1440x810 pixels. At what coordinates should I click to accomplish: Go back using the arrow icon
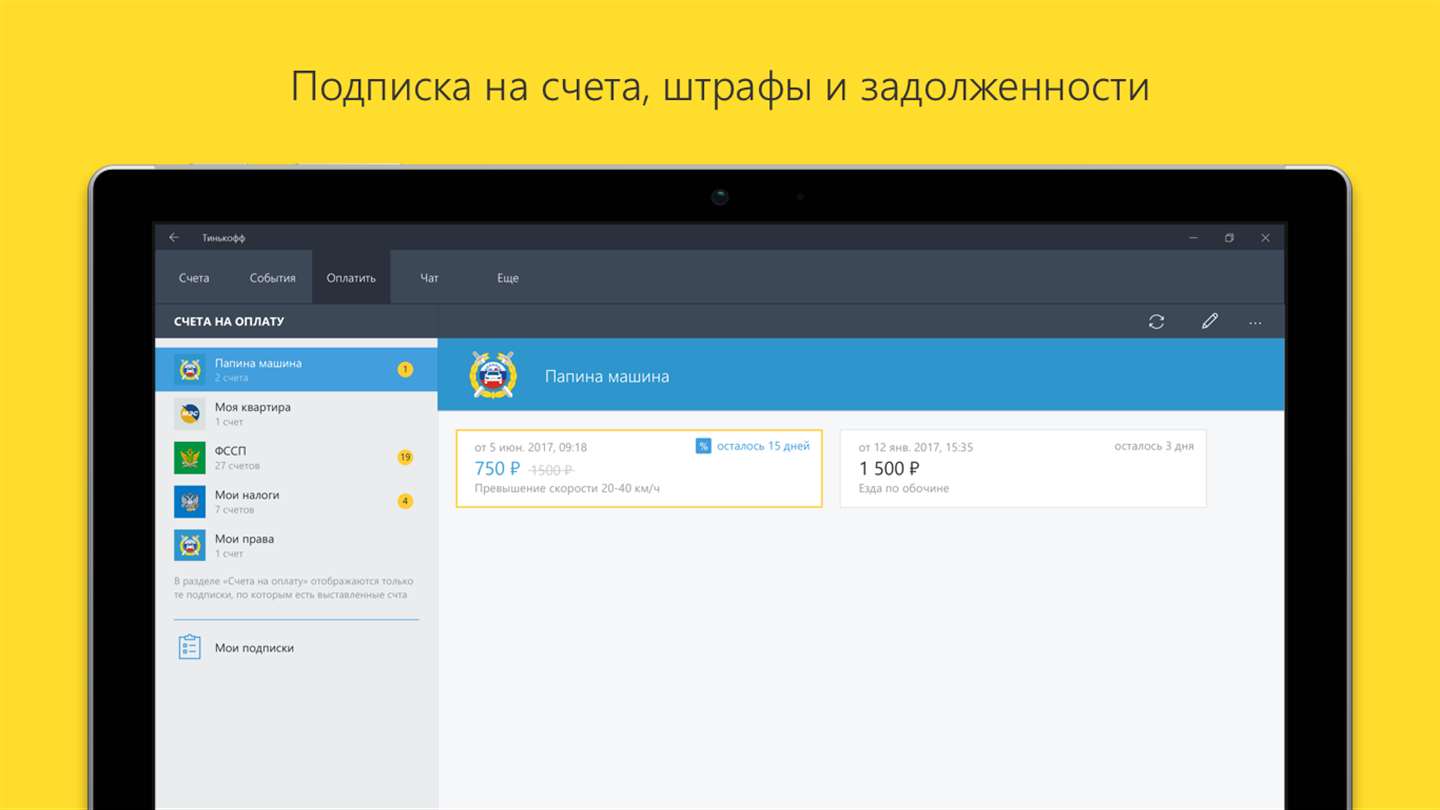[174, 238]
